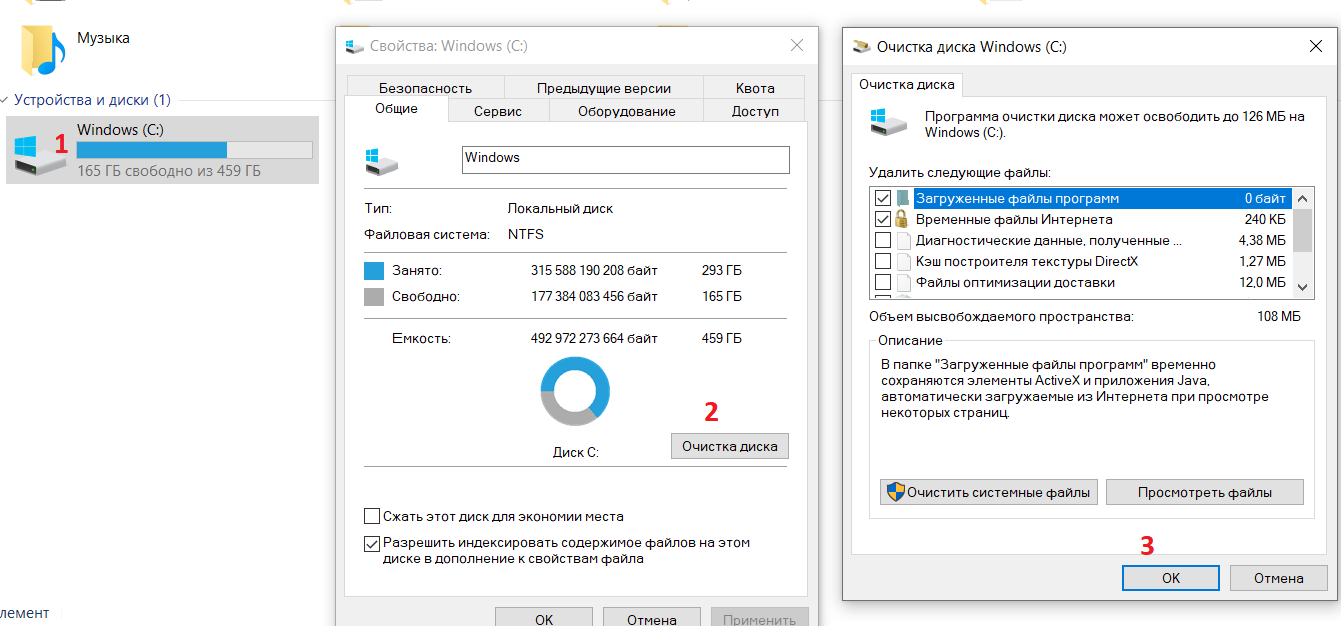The image size is (1341, 626).
Task: Click the disk usage donut chart
Action: pos(575,392)
